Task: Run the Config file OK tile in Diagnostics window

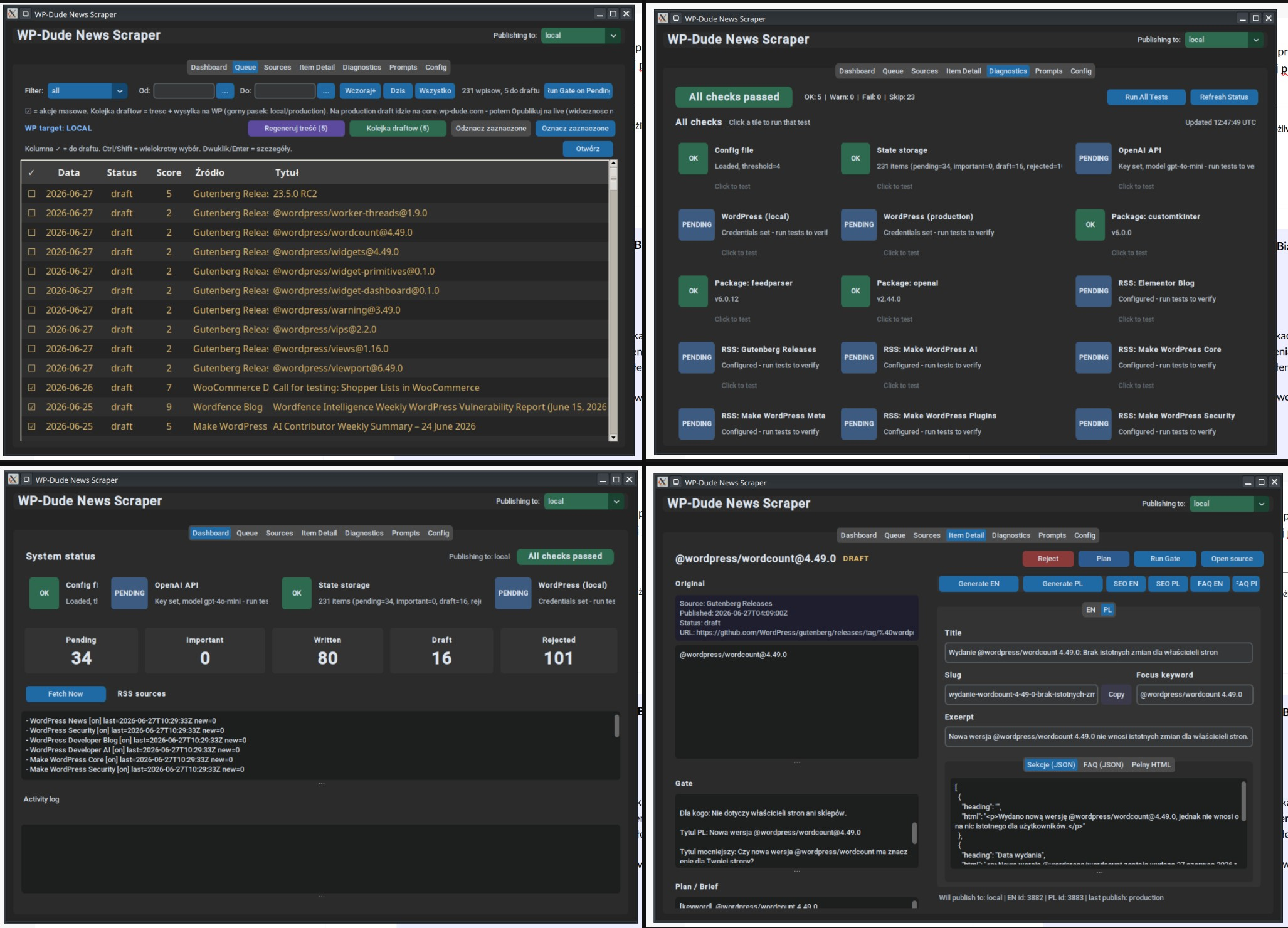Action: tap(693, 158)
